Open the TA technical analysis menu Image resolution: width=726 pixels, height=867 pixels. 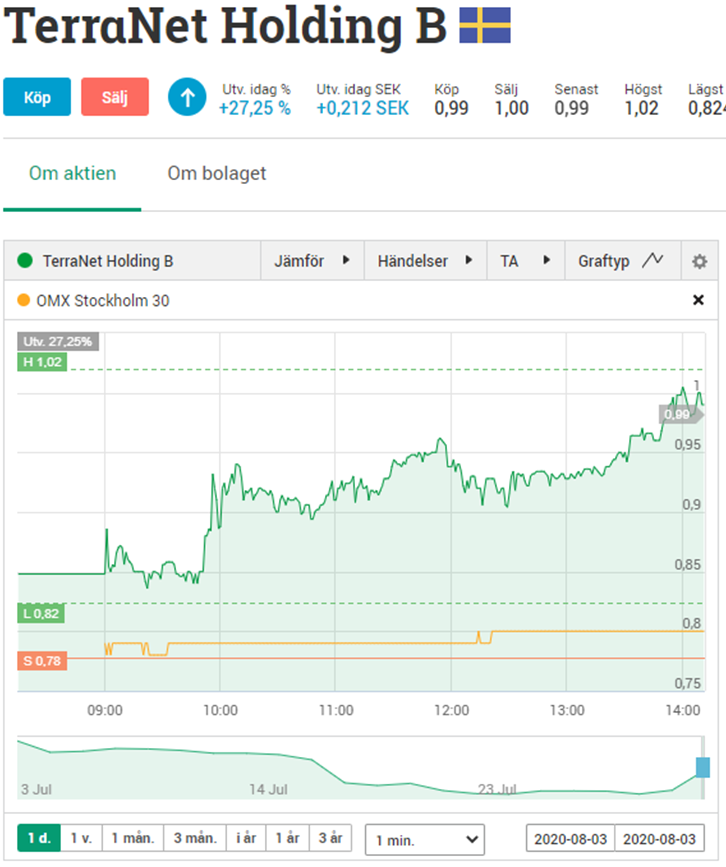pos(525,260)
